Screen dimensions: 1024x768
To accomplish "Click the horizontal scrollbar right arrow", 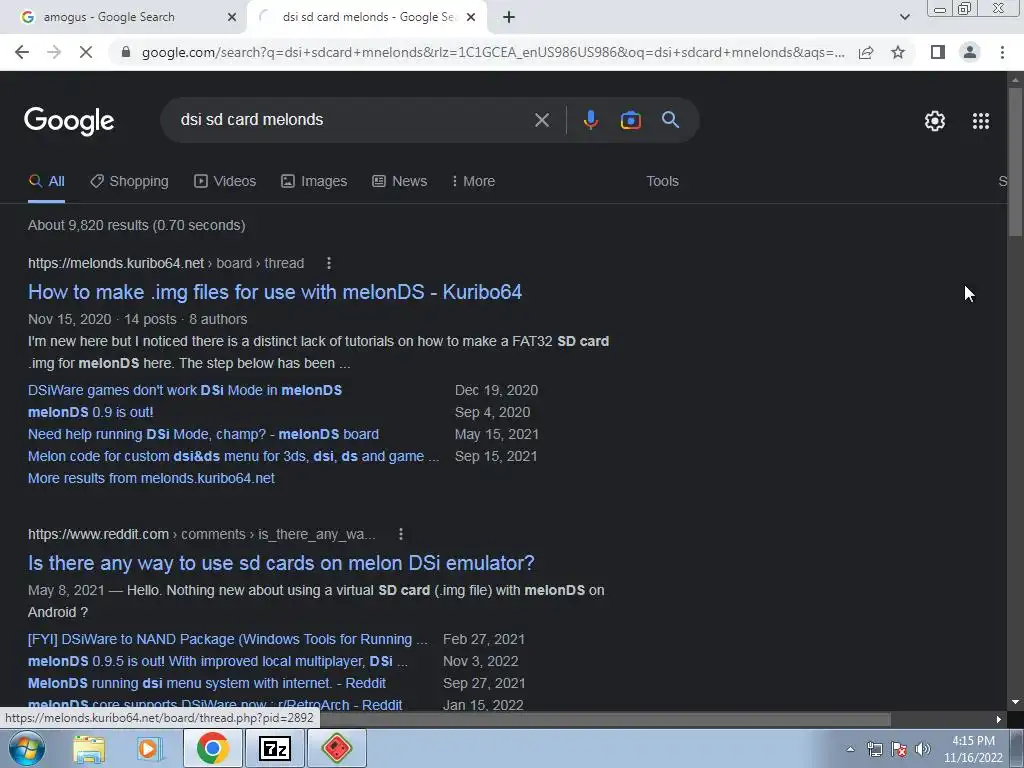I will point(999,720).
